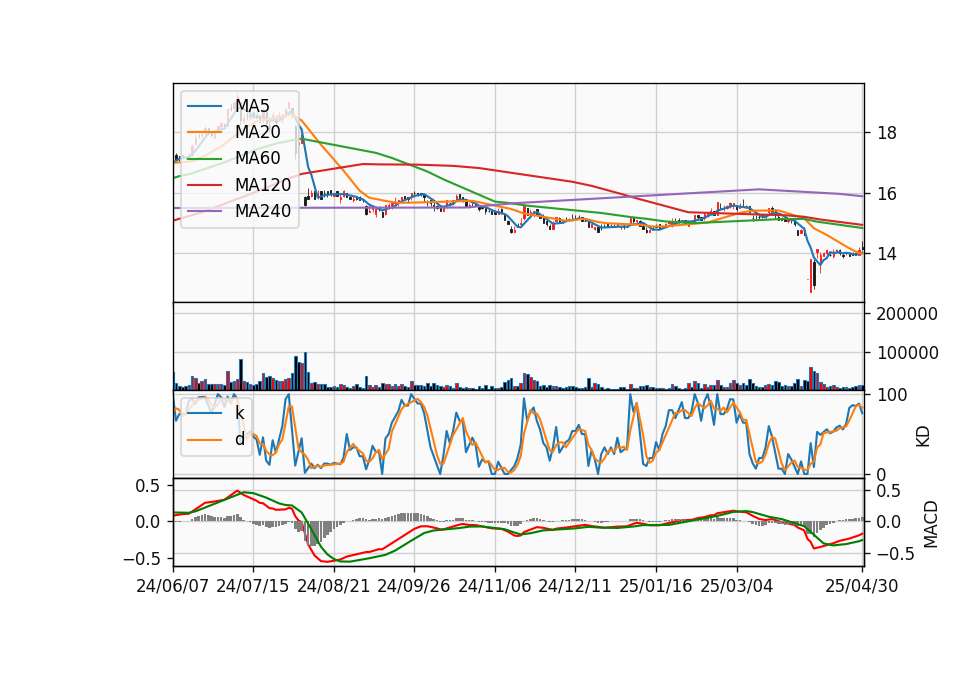Click the purple MA240 line sample in legend
Image resolution: width=960 pixels, height=690 pixels.
[x=204, y=212]
